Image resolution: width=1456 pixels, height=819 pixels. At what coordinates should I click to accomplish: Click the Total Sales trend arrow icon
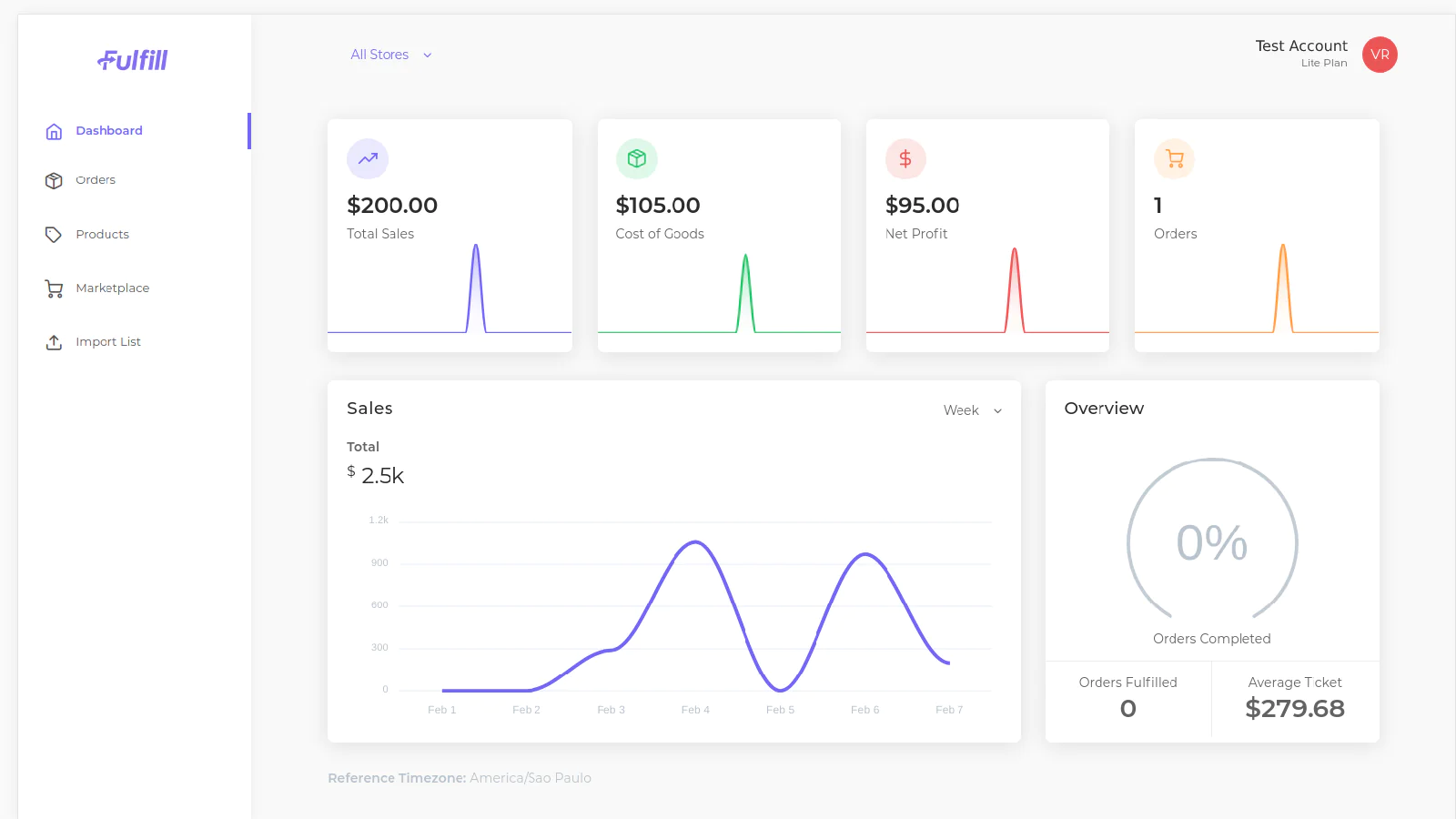(368, 159)
